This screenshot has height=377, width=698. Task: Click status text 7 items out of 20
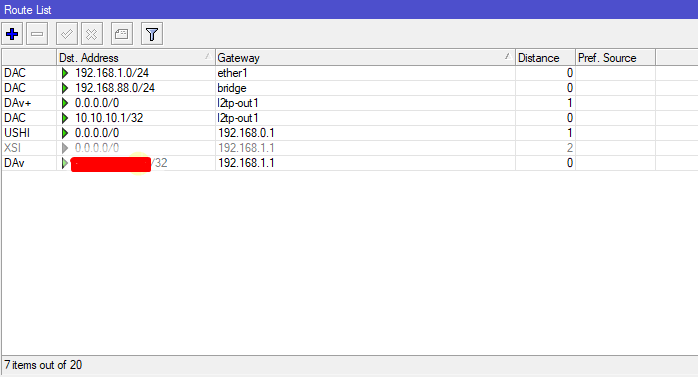tap(43, 365)
